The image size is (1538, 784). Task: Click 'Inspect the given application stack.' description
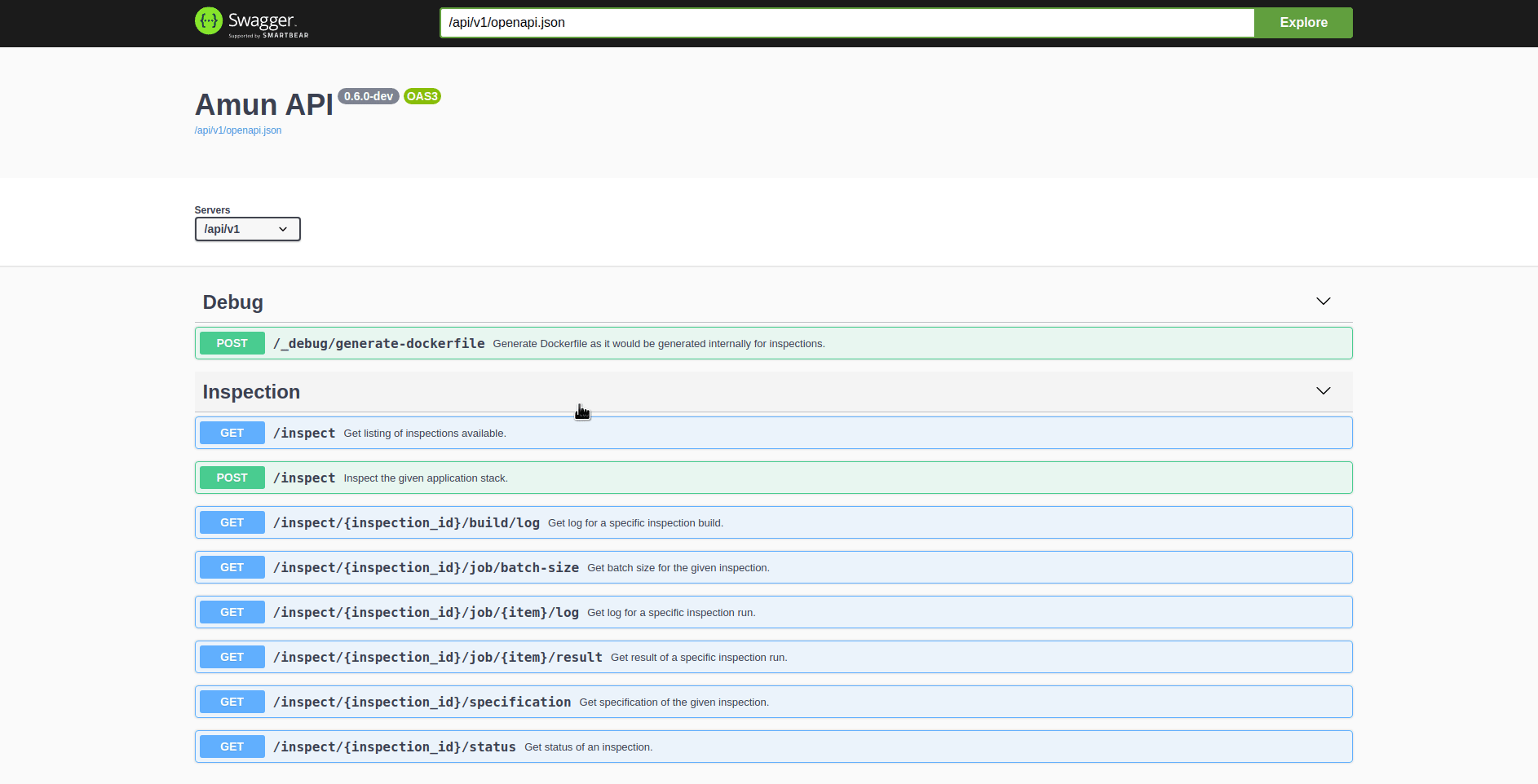426,478
